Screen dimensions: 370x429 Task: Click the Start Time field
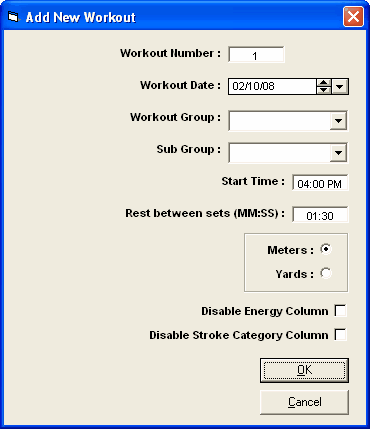[x=320, y=183]
